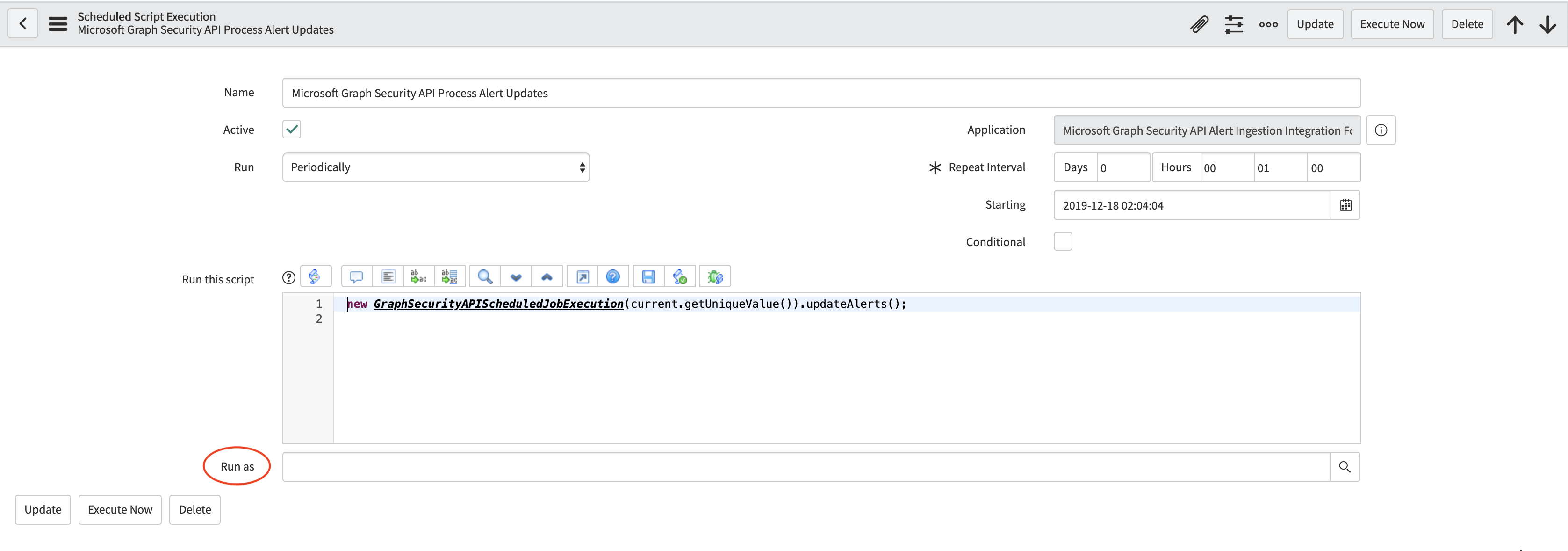The width and height of the screenshot is (1568, 551).
Task: Focus the Name text field
Action: click(821, 93)
